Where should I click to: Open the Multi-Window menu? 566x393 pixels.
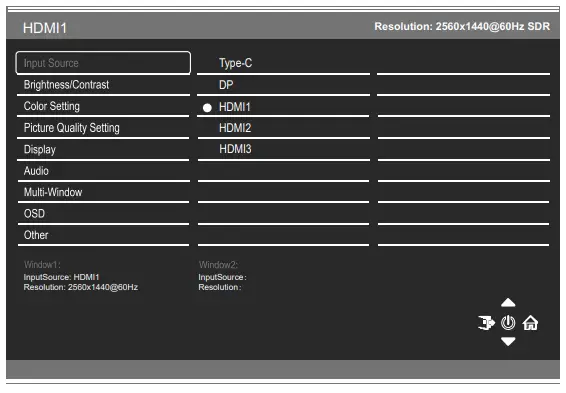pyautogui.click(x=103, y=192)
